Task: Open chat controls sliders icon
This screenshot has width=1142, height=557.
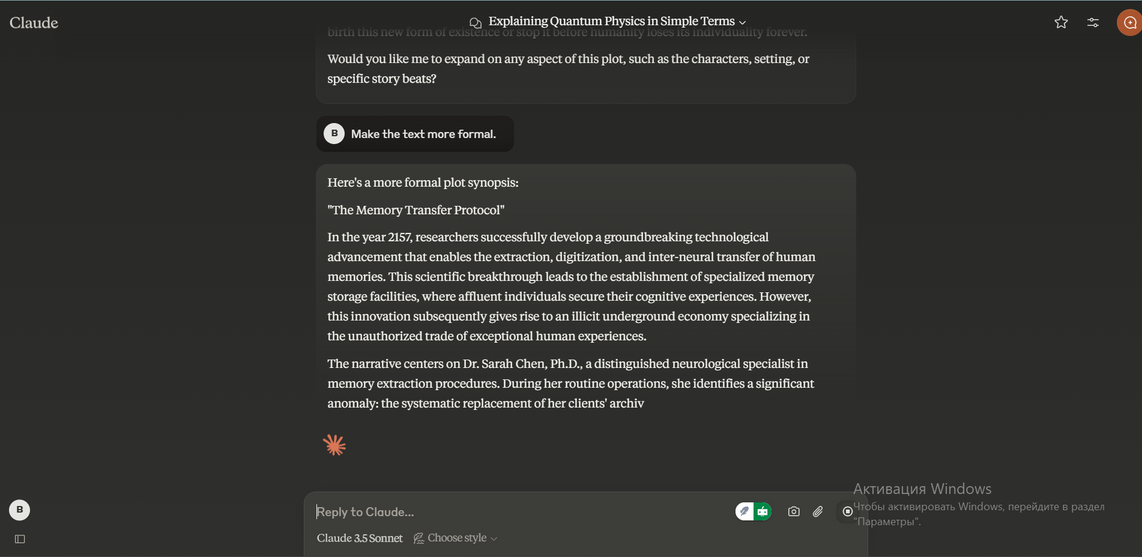Action: [x=1093, y=22]
